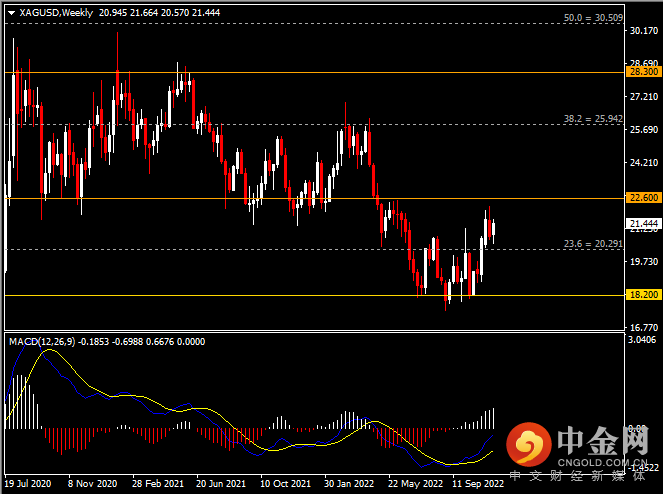Click the 11 Sep 2022 date marker
Screen dimensions: 663x494
(478, 482)
